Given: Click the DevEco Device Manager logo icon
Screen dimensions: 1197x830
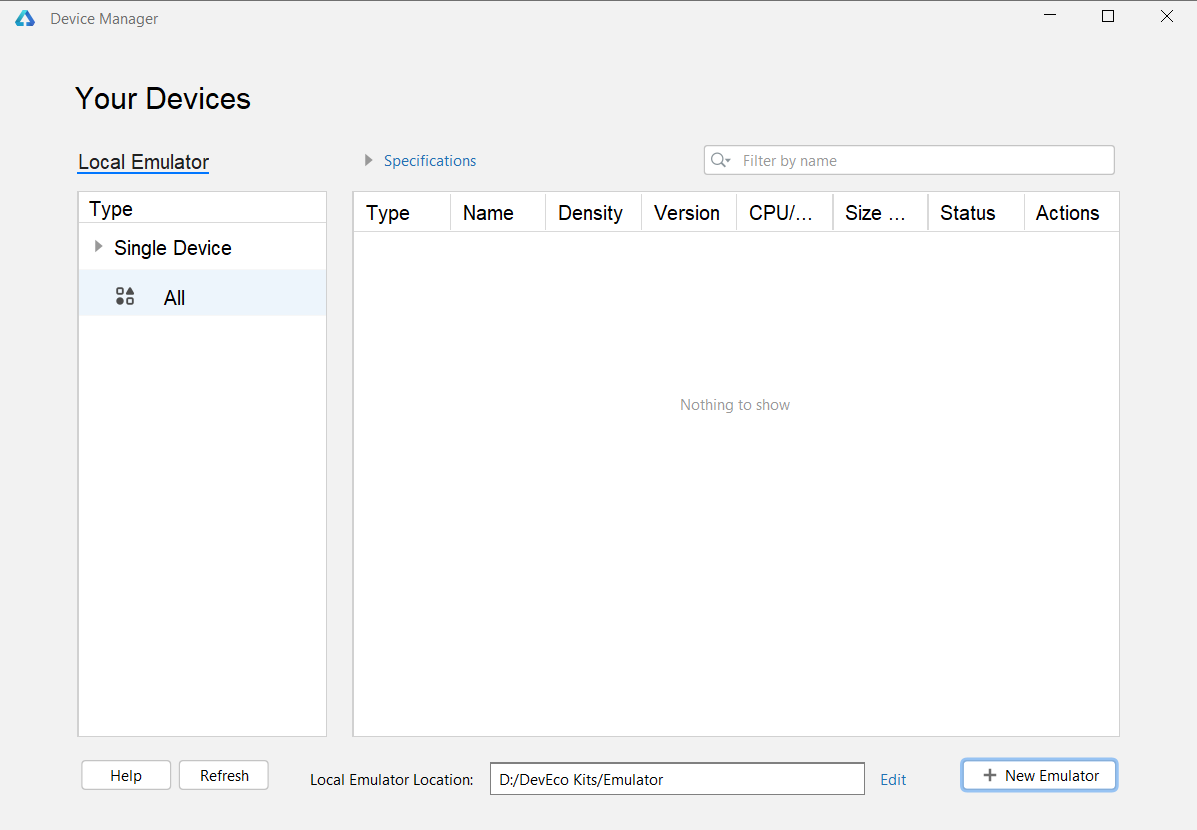Looking at the screenshot, I should pyautogui.click(x=25, y=18).
